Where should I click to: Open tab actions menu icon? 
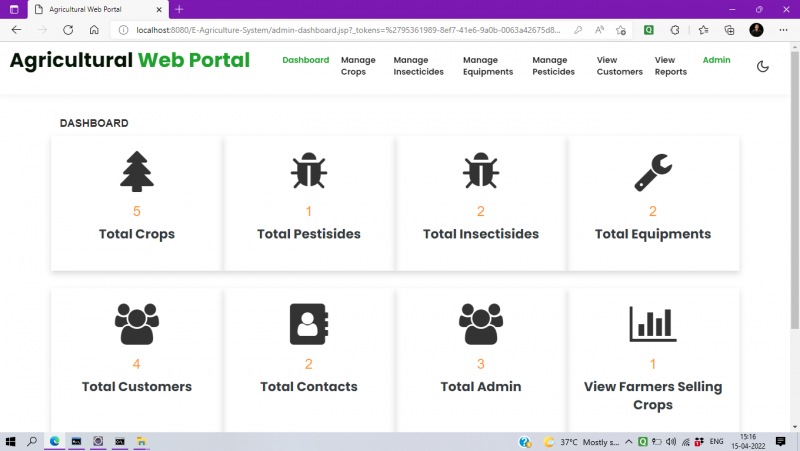[14, 9]
